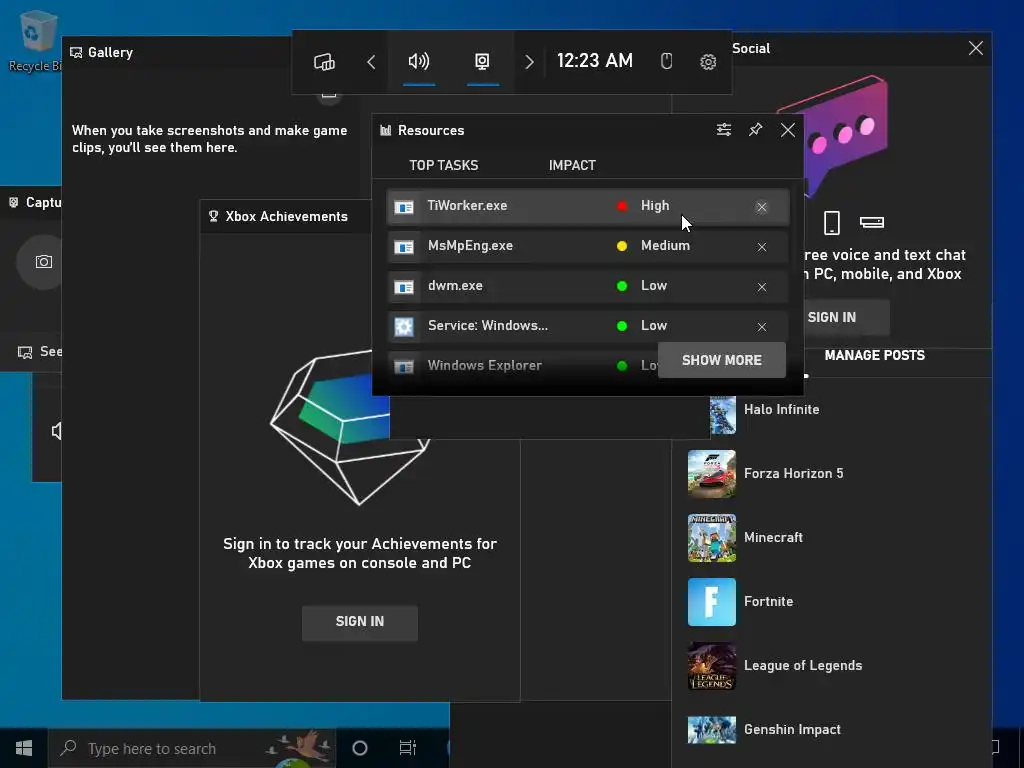This screenshot has width=1024, height=768.
Task: Click the MsMpEng.exe process icon
Action: point(404,247)
